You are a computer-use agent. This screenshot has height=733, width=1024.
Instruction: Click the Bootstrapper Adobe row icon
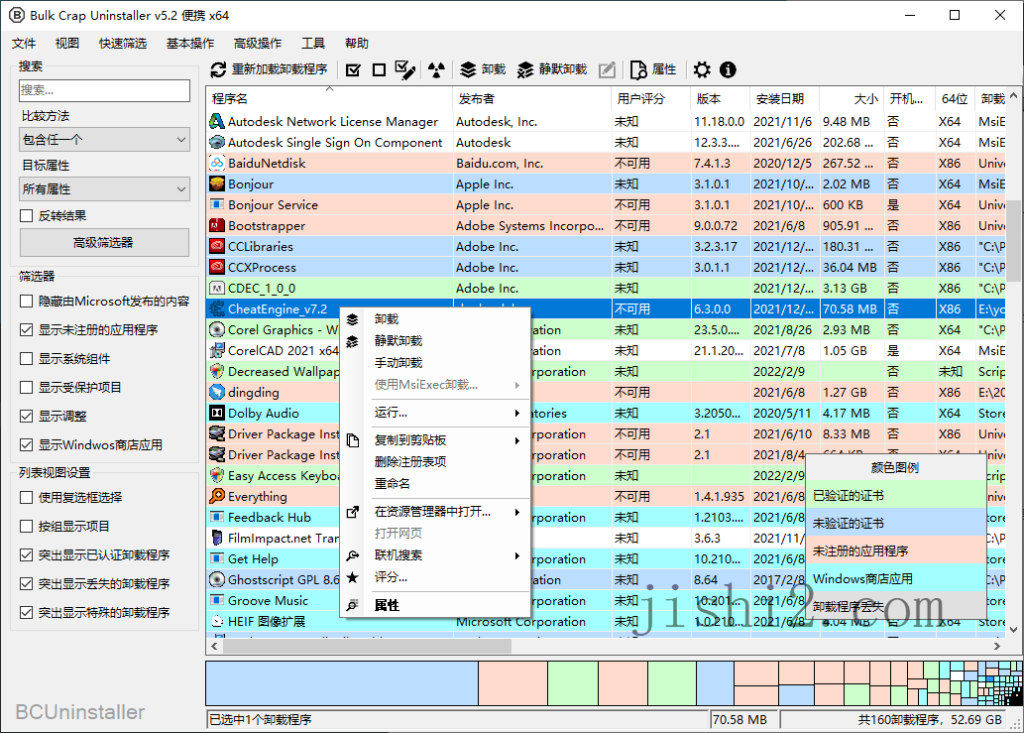[x=216, y=226]
